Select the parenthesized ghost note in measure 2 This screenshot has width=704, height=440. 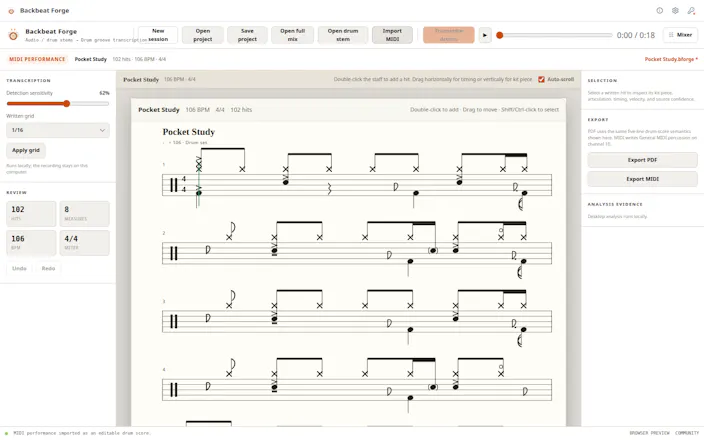tap(433, 251)
